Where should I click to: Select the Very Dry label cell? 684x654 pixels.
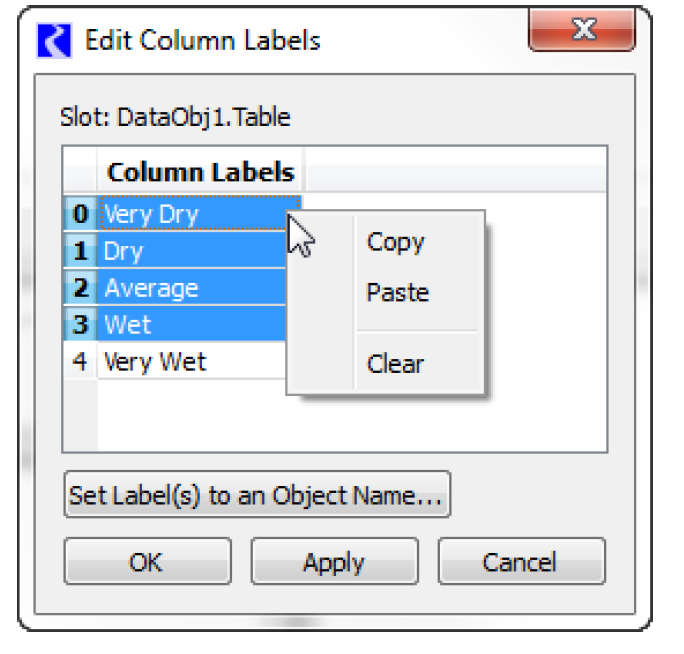pyautogui.click(x=190, y=214)
